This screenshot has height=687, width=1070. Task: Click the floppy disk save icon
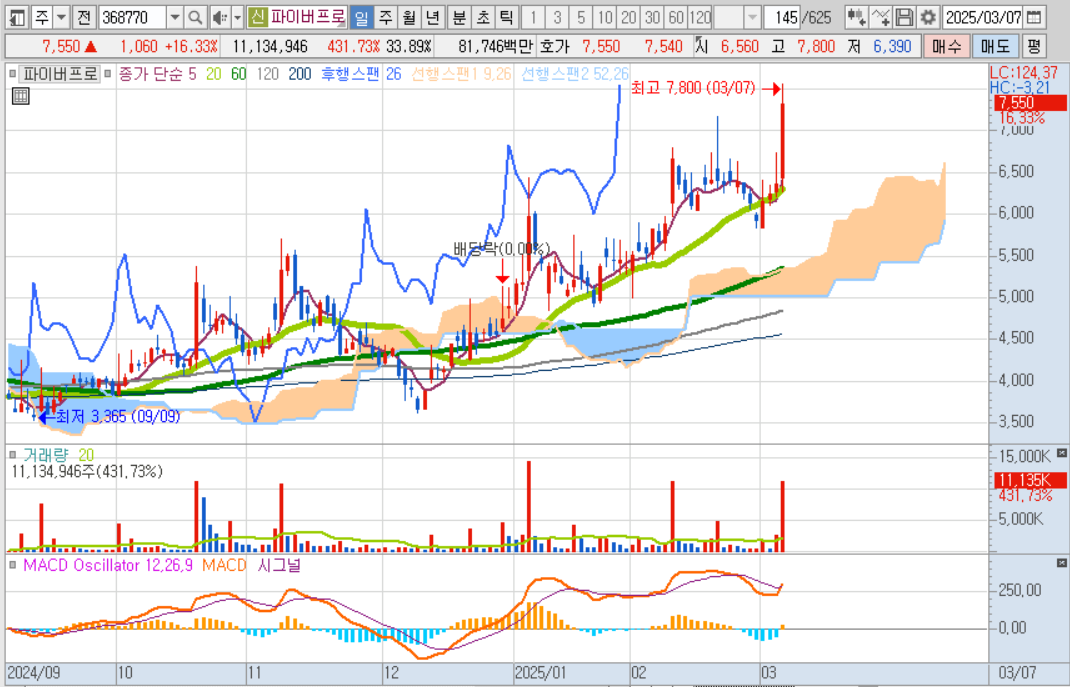[904, 17]
